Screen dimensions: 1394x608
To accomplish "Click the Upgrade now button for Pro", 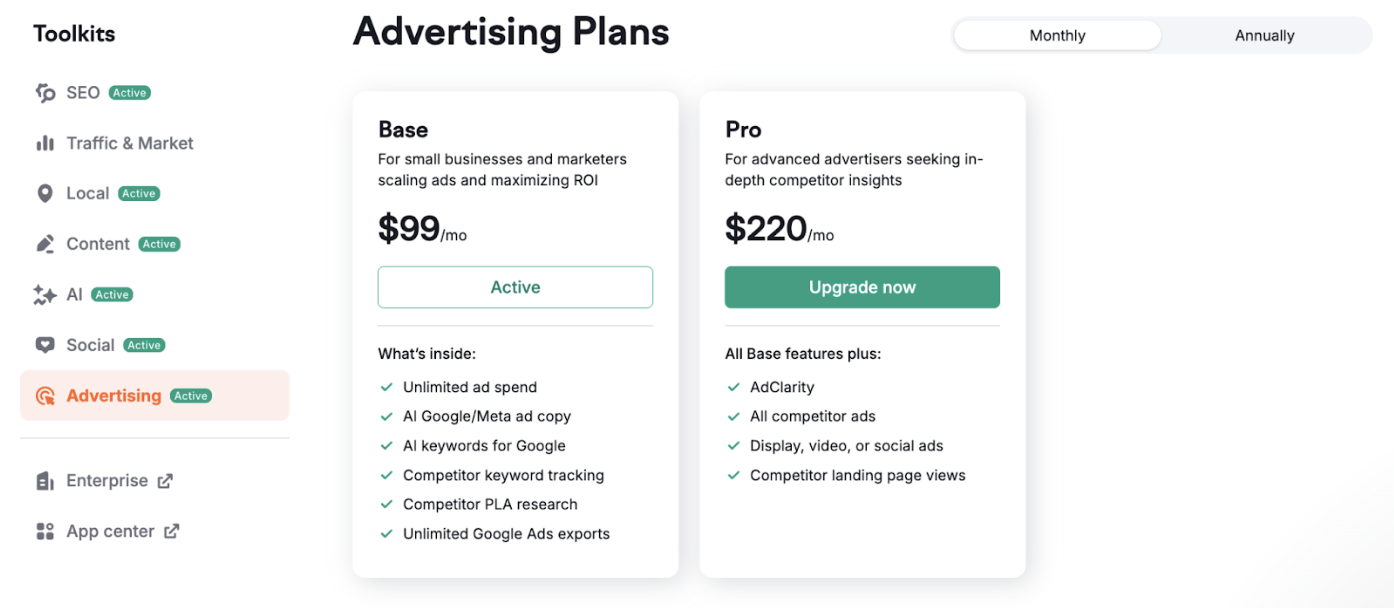I will pyautogui.click(x=862, y=287).
